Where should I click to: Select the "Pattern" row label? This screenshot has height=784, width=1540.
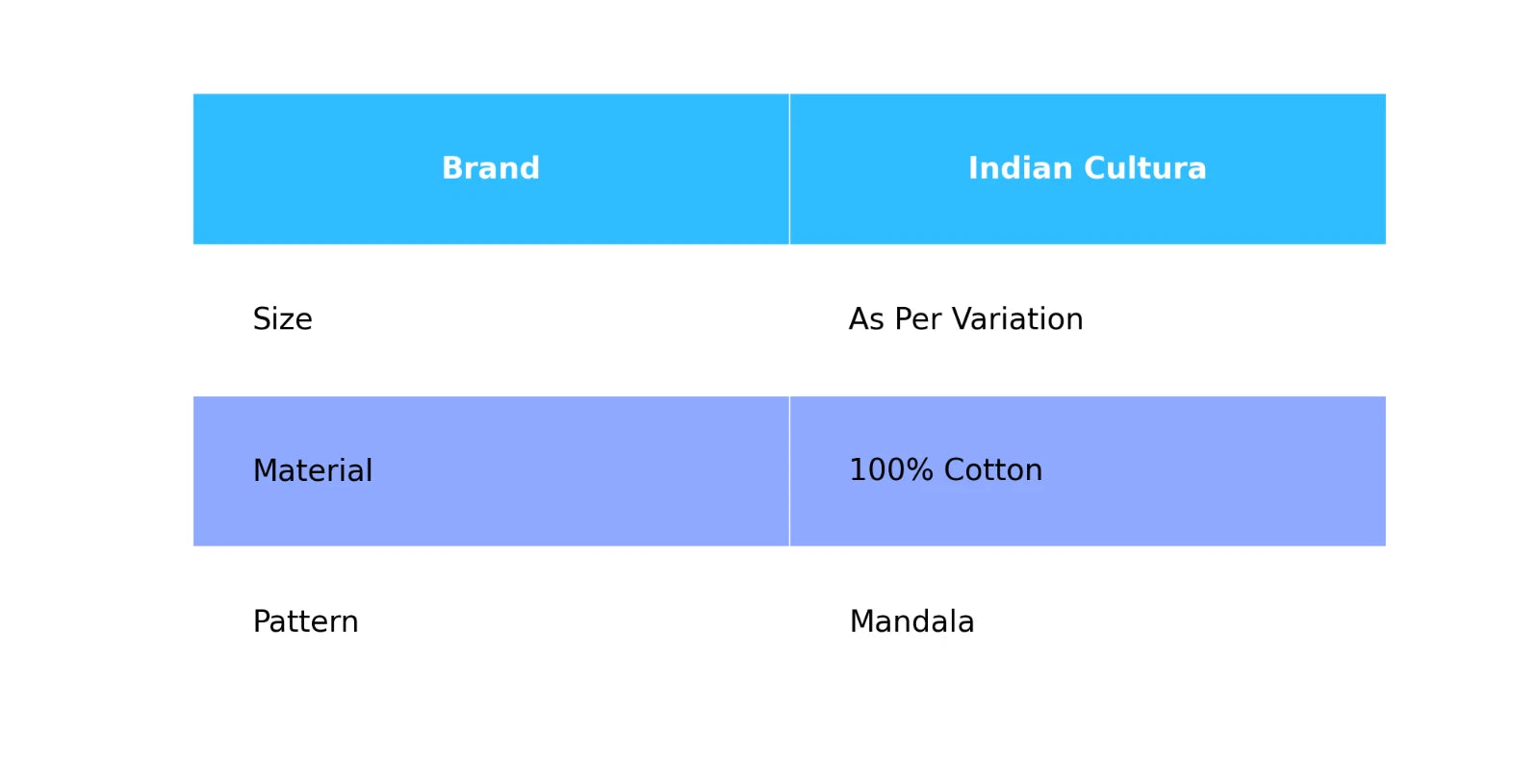305,621
